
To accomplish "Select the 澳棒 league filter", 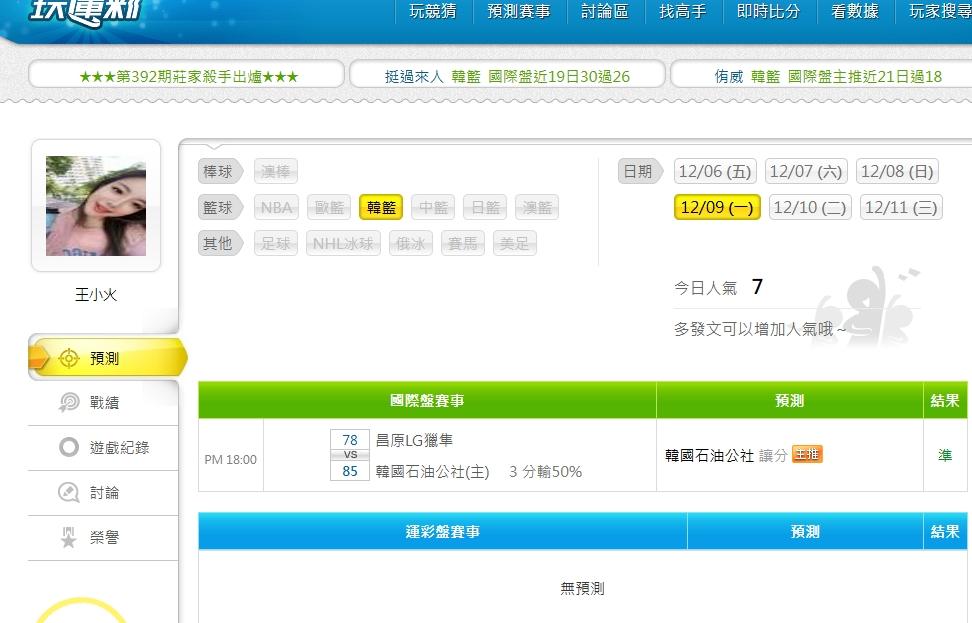I will 276,171.
